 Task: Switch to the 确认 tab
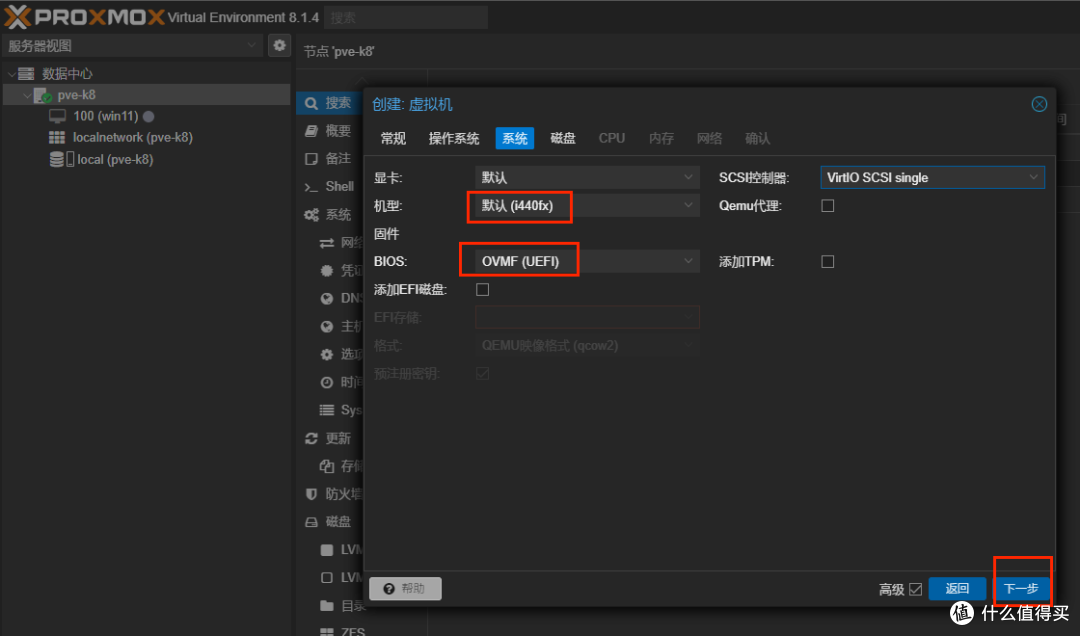pos(758,139)
